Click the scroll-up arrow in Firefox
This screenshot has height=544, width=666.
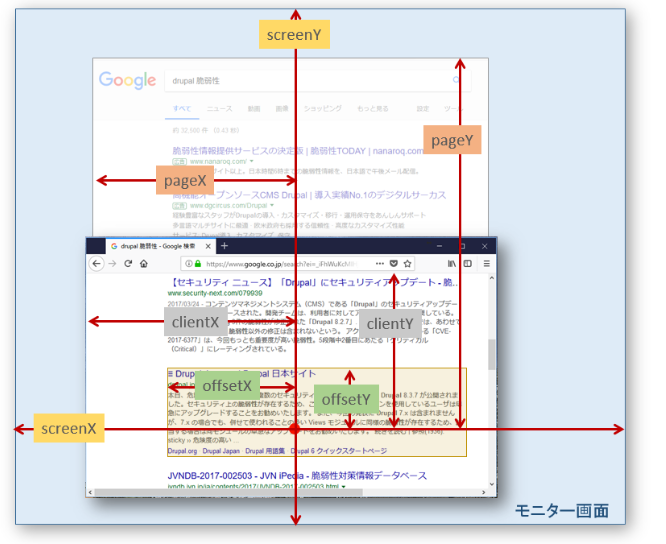(491, 278)
